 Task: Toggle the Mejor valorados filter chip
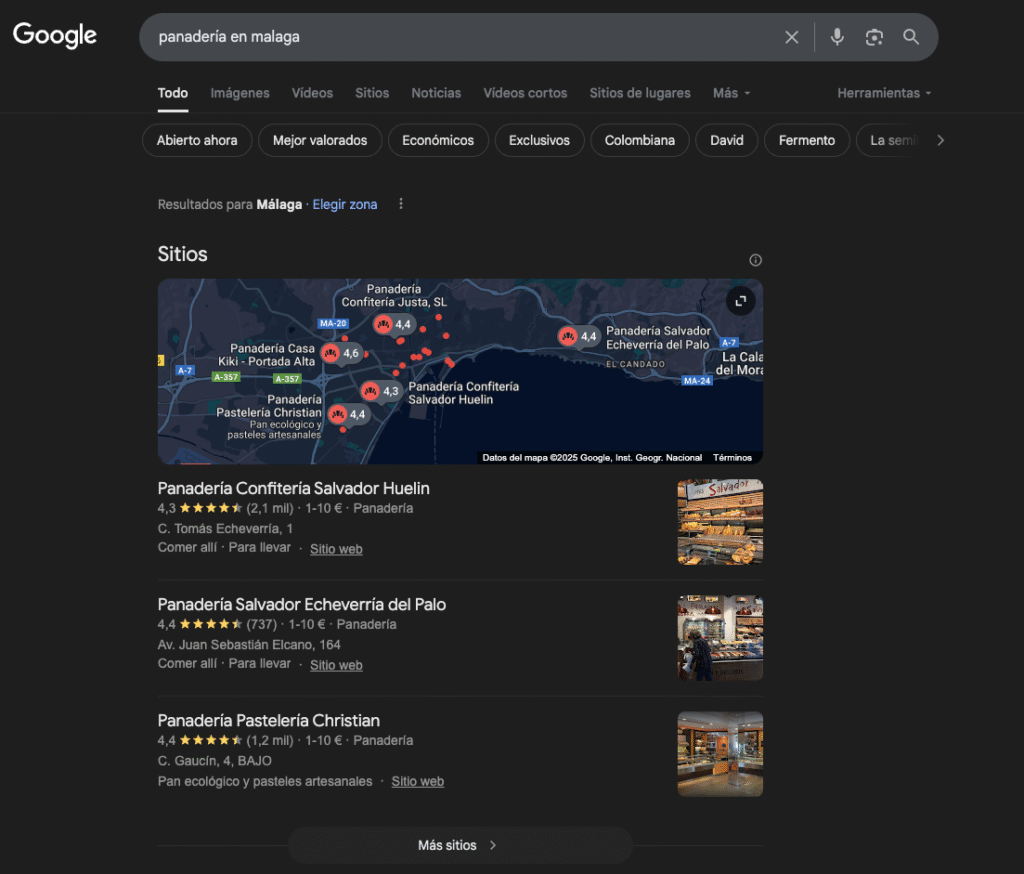(320, 140)
